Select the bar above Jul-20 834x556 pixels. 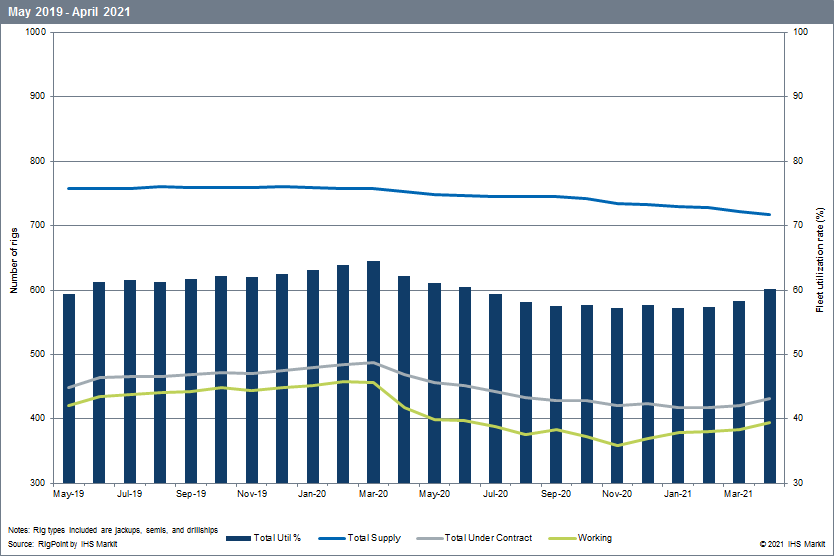pos(496,388)
